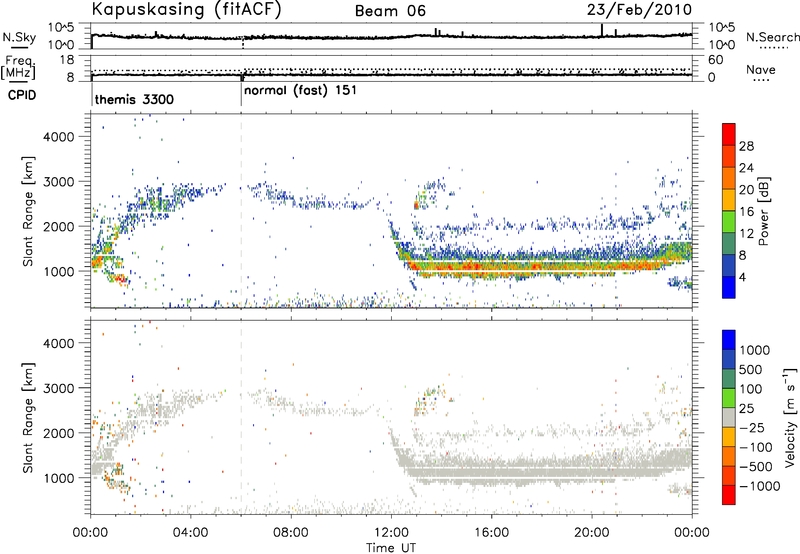
Task: Click the 'normal (fast) 151' CPID text
Action: pos(301,91)
